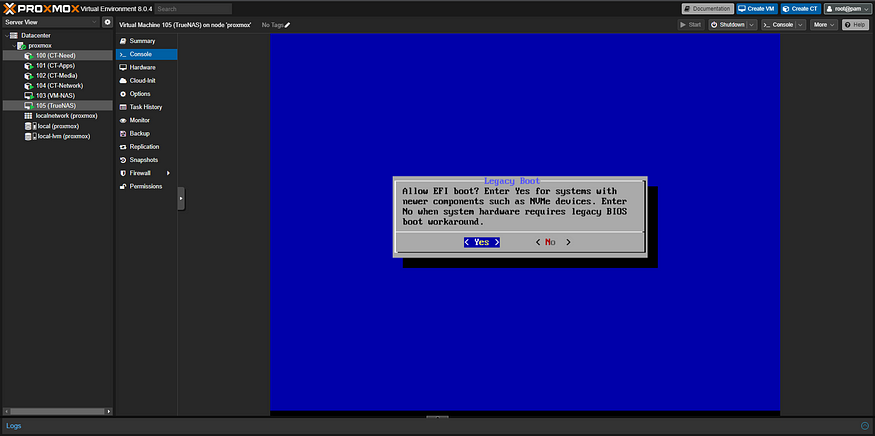Focus the Search field in header
This screenshot has width=875, height=436.
tap(193, 9)
